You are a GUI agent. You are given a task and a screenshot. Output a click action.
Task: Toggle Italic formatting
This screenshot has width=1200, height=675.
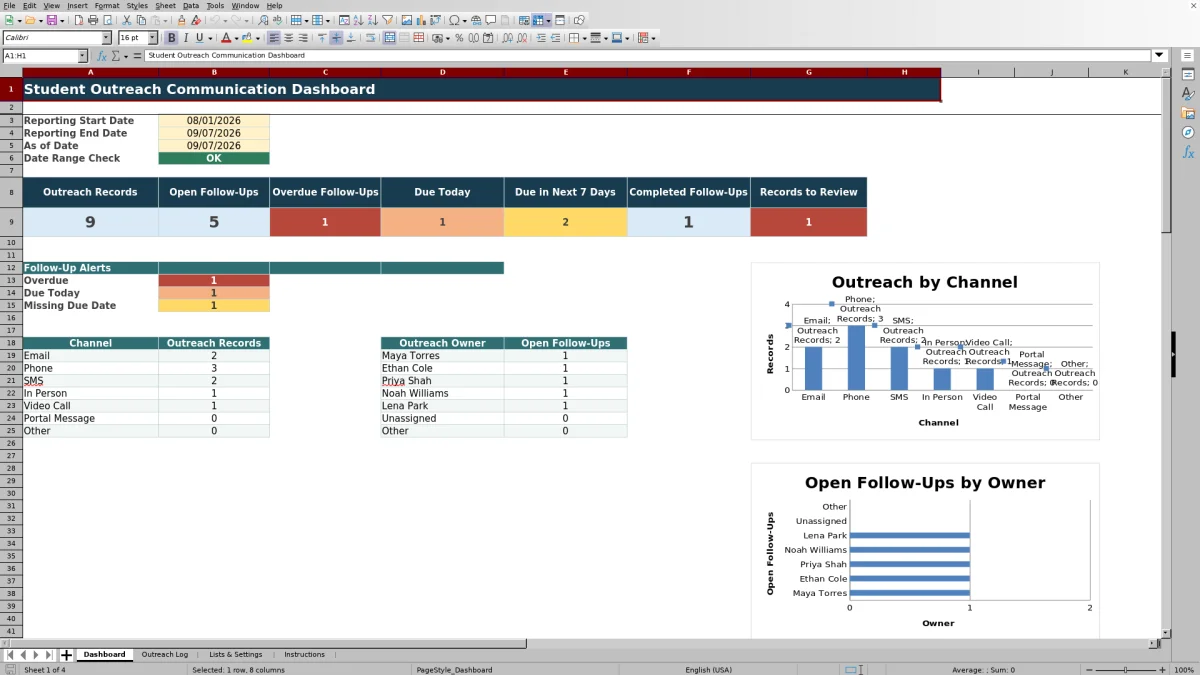(x=186, y=38)
